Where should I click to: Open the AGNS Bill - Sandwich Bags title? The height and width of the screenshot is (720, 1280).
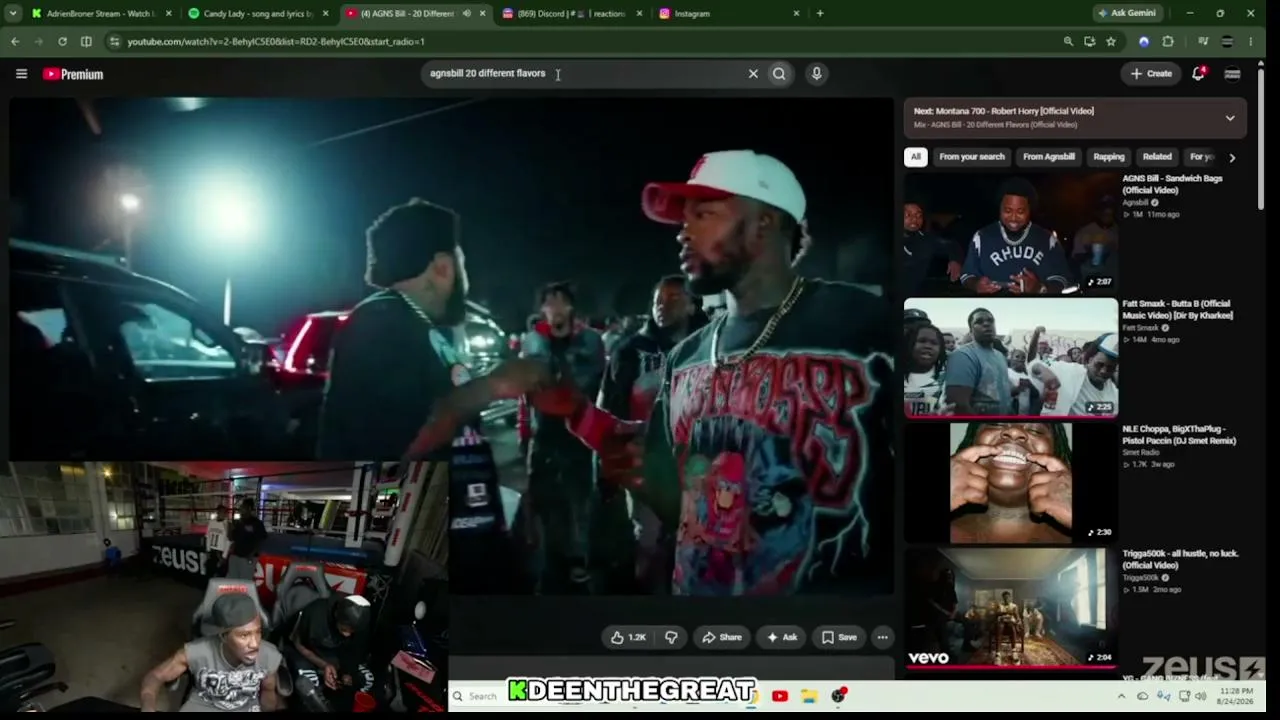point(1172,184)
